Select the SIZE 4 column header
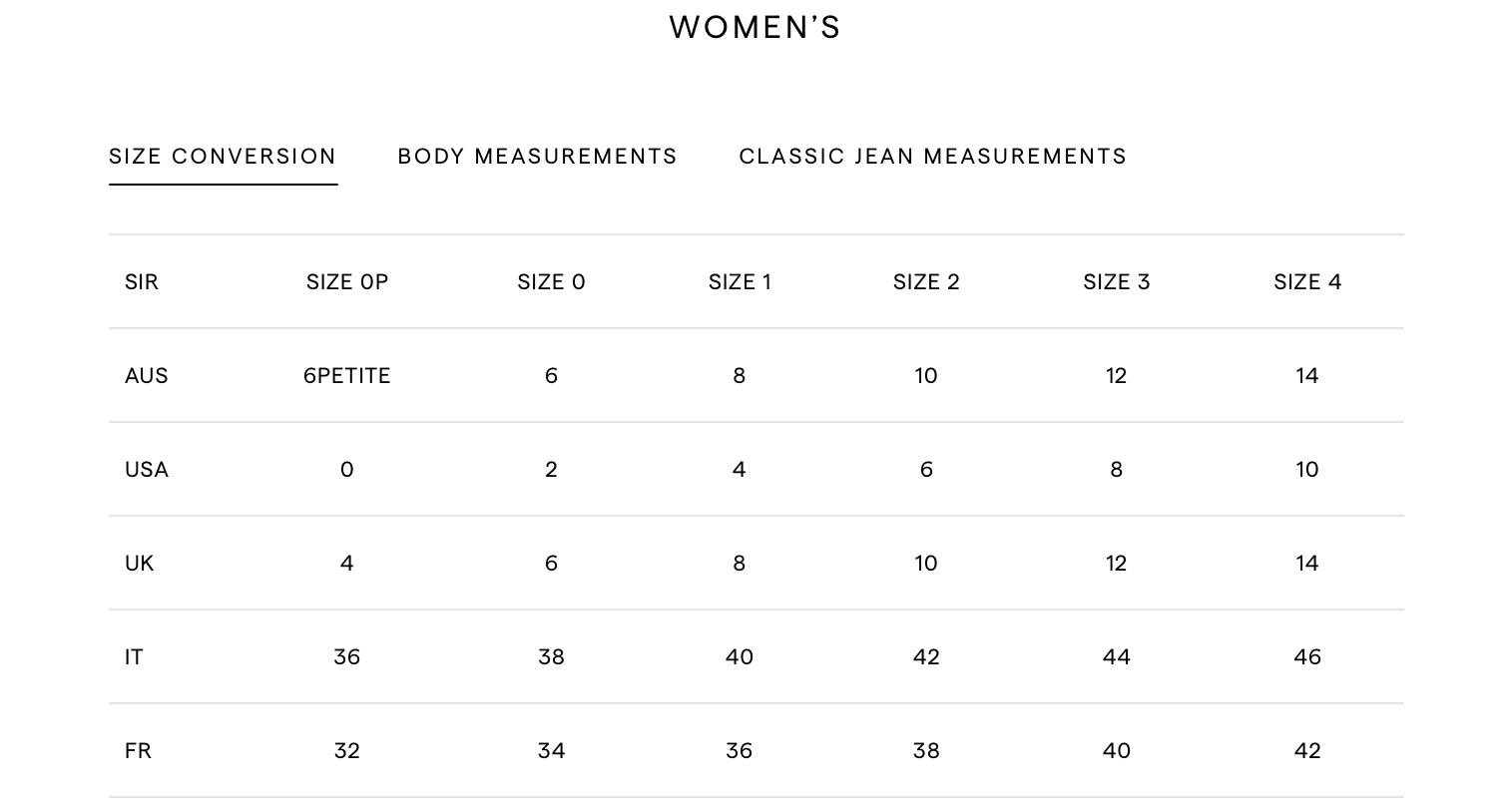The height and width of the screenshot is (812, 1507). 1307,282
